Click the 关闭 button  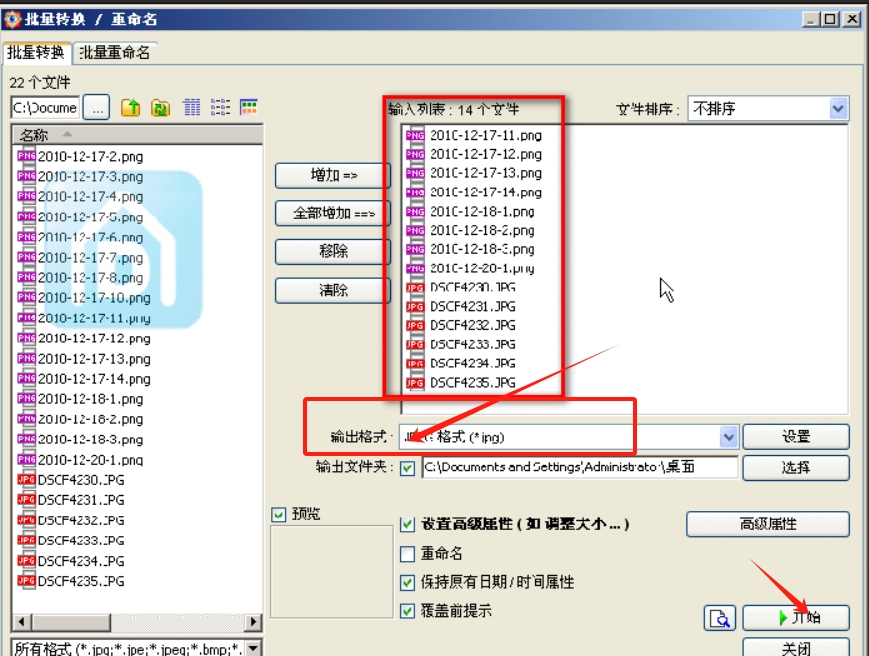pyautogui.click(x=796, y=648)
